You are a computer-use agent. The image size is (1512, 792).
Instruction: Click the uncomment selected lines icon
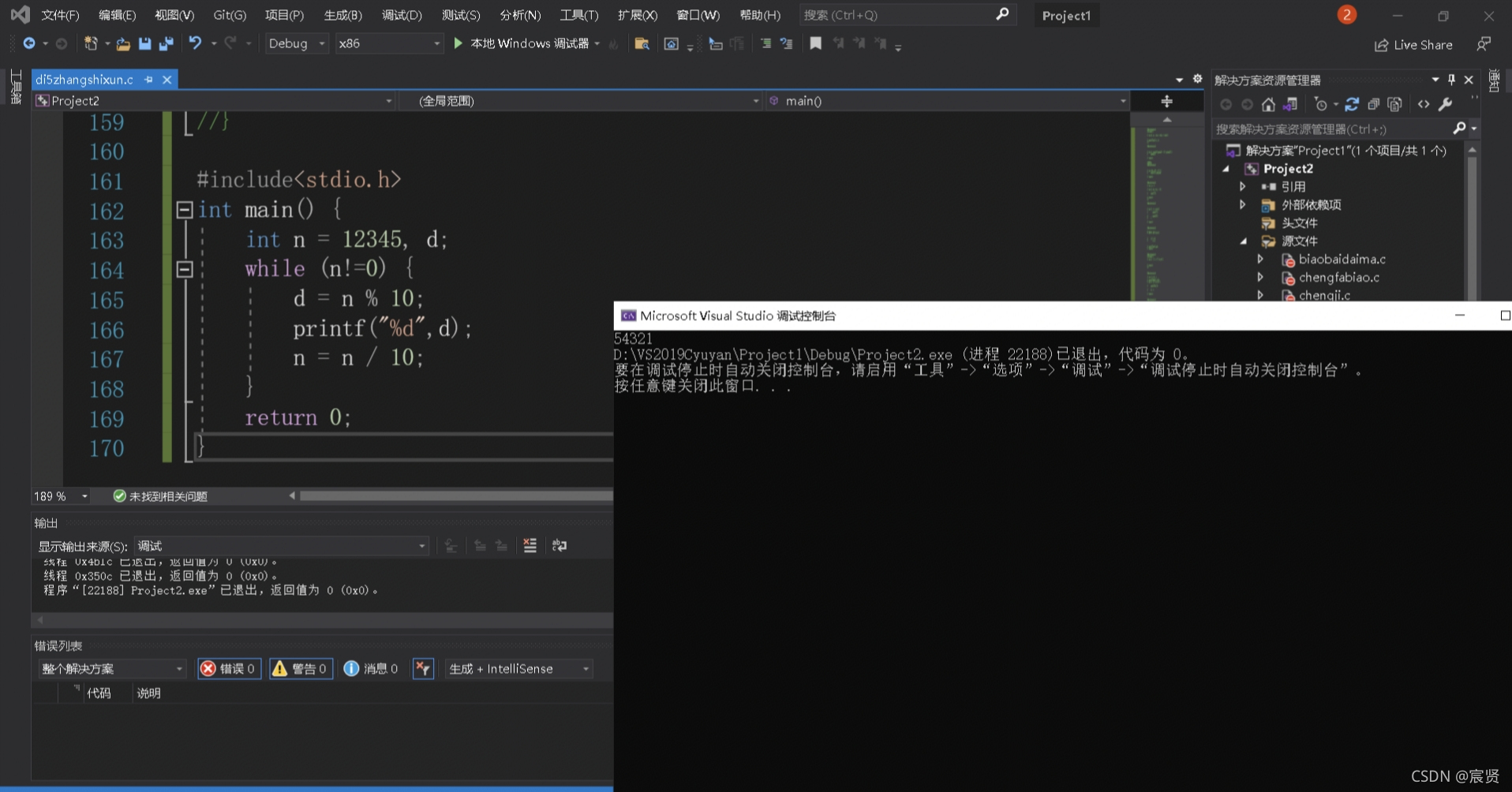pyautogui.click(x=787, y=44)
